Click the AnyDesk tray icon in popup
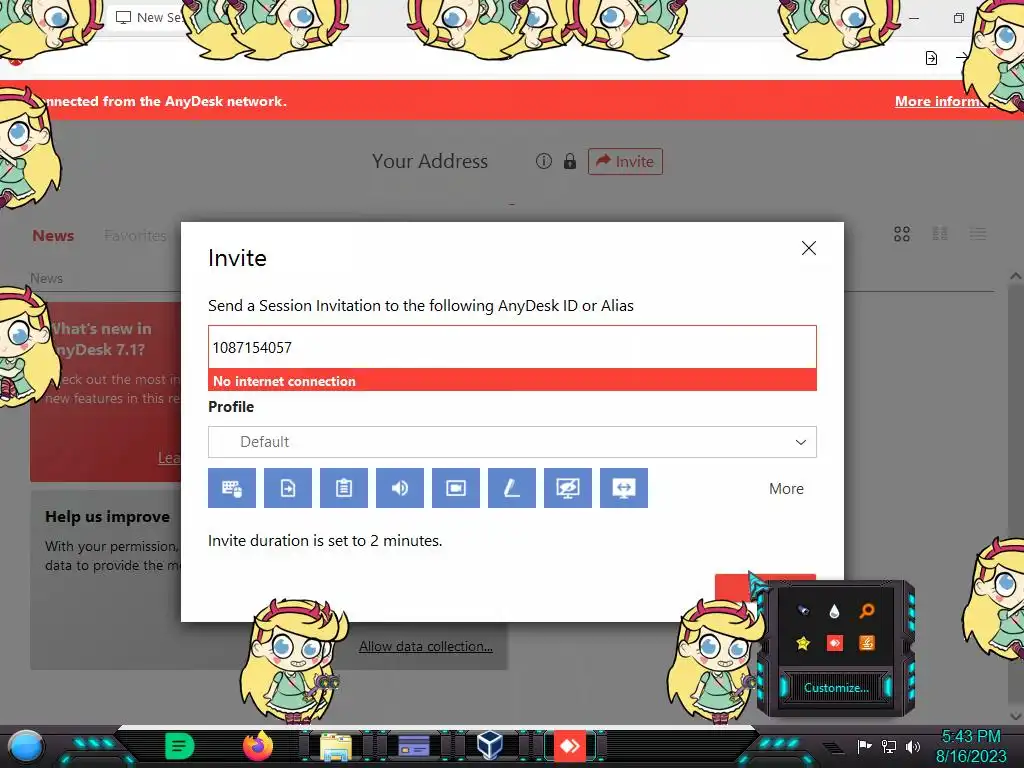This screenshot has height=768, width=1024. (835, 643)
